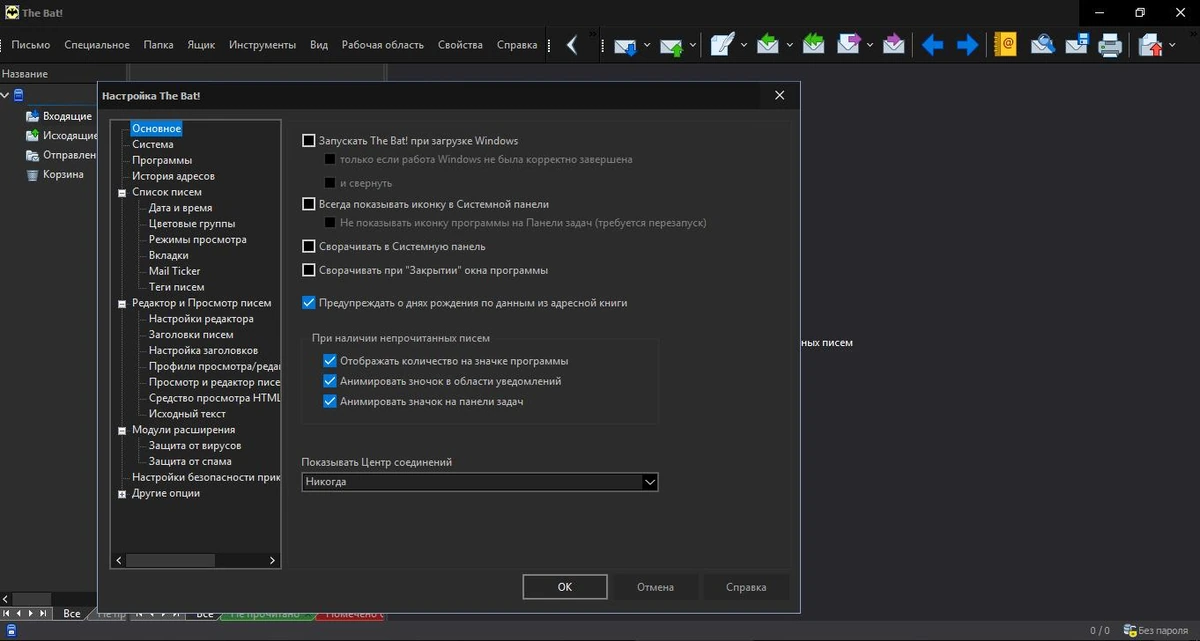Check Сворачивать при "Закрытии" окна программы
This screenshot has height=641, width=1200.
tap(309, 270)
